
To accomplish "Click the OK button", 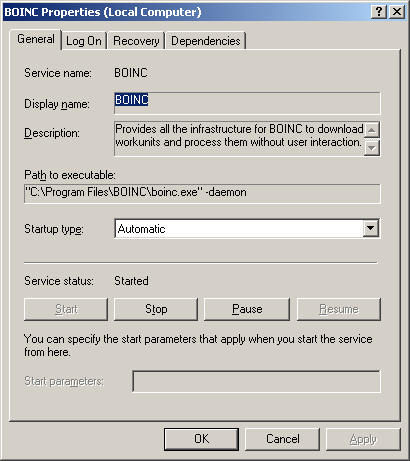I will pos(201,439).
